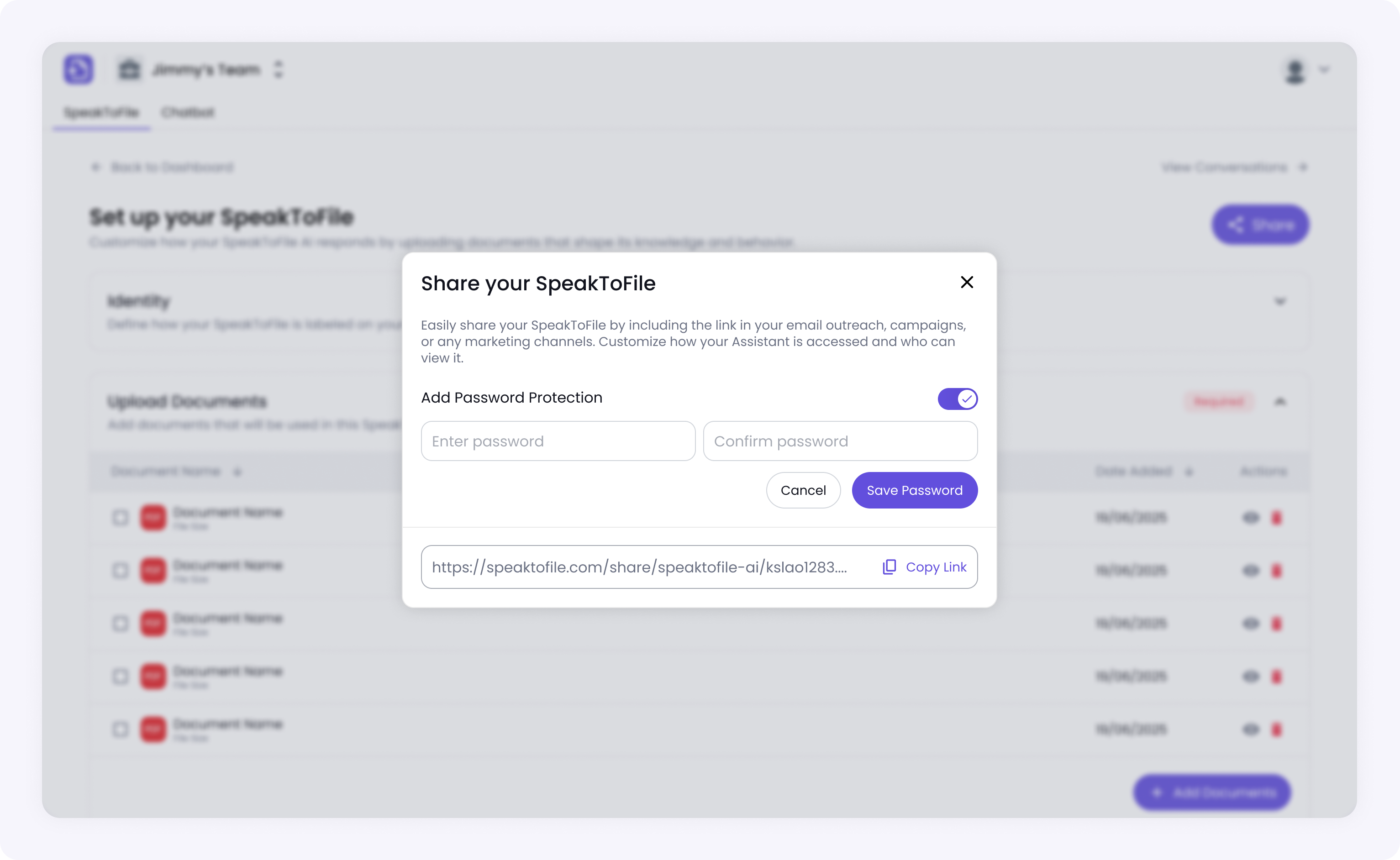Viewport: 1400px width, 860px height.
Task: Click the Cancel button
Action: click(x=803, y=490)
